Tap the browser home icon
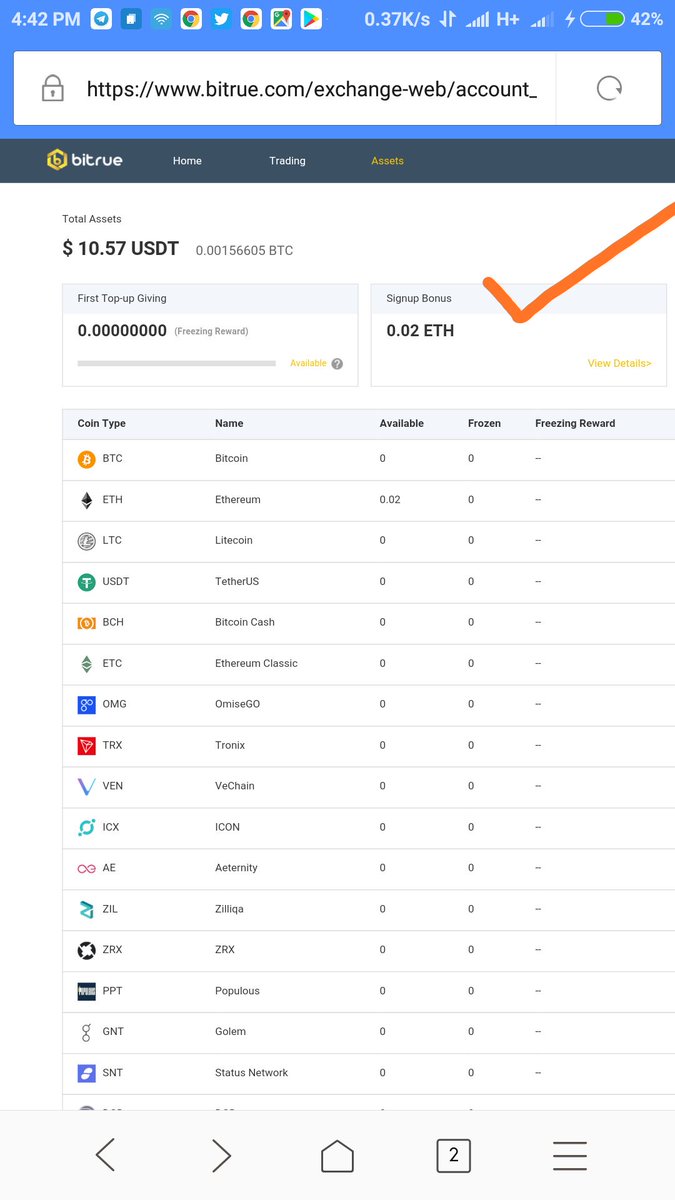 tap(337, 1156)
